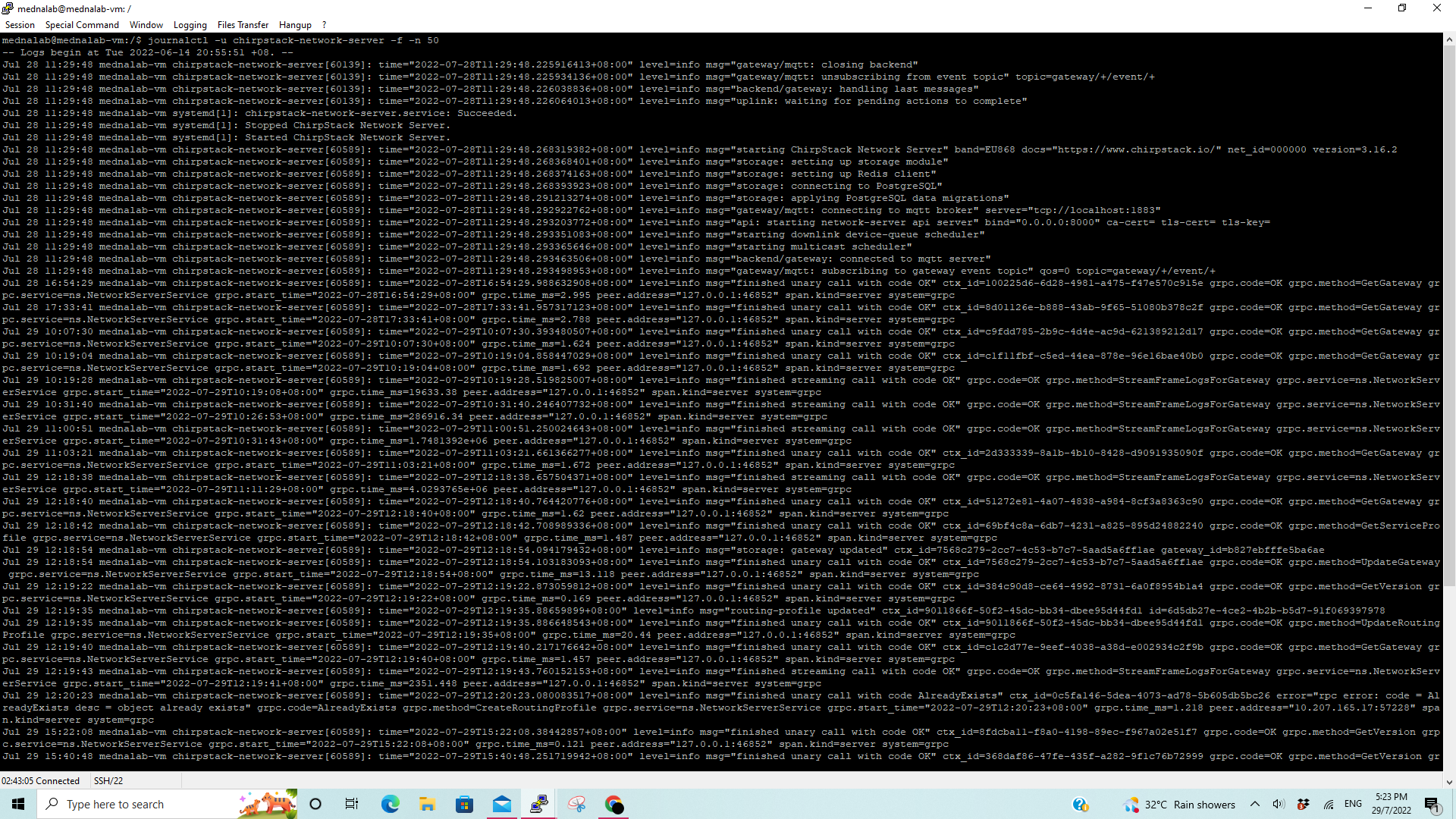Open the Special Command menu

click(82, 24)
